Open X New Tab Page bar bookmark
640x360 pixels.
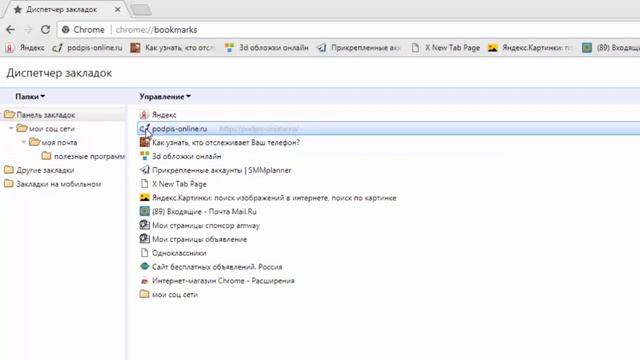coord(446,48)
